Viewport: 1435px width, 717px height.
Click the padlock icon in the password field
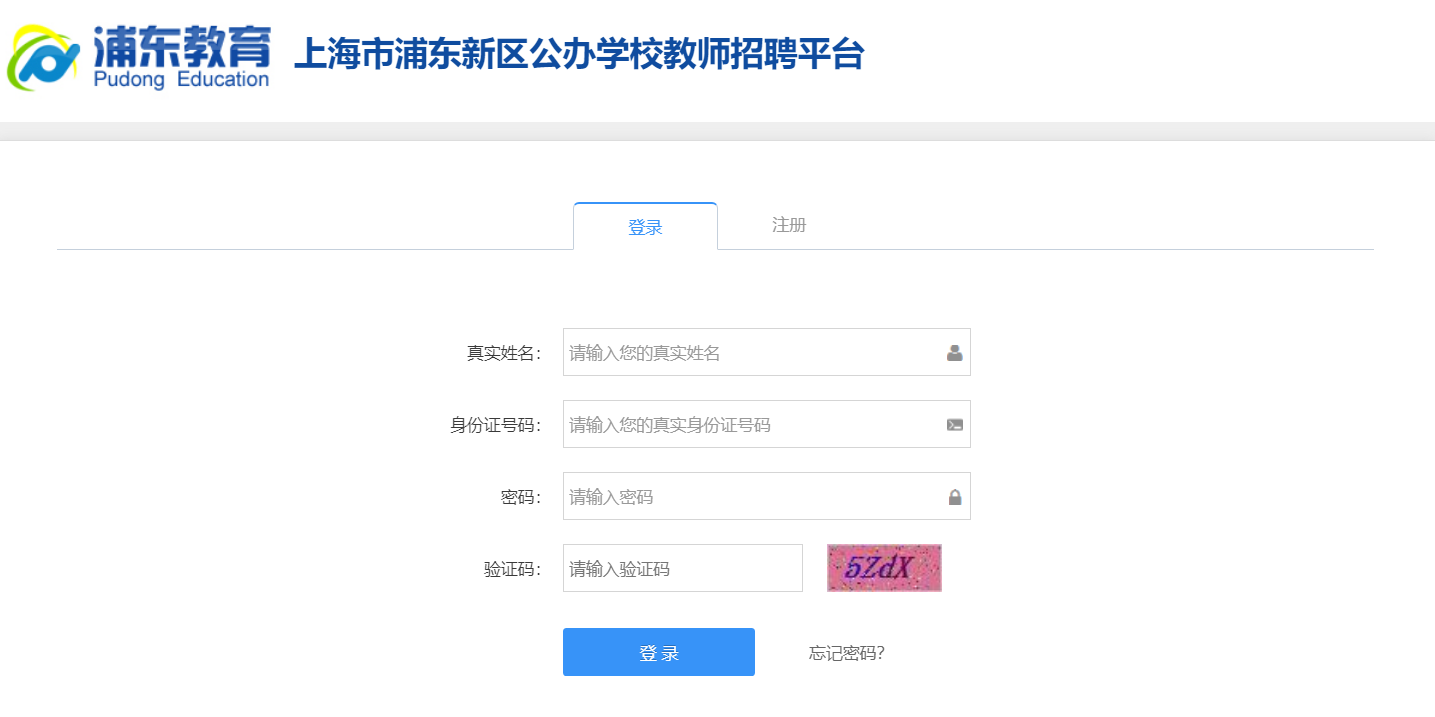click(954, 497)
